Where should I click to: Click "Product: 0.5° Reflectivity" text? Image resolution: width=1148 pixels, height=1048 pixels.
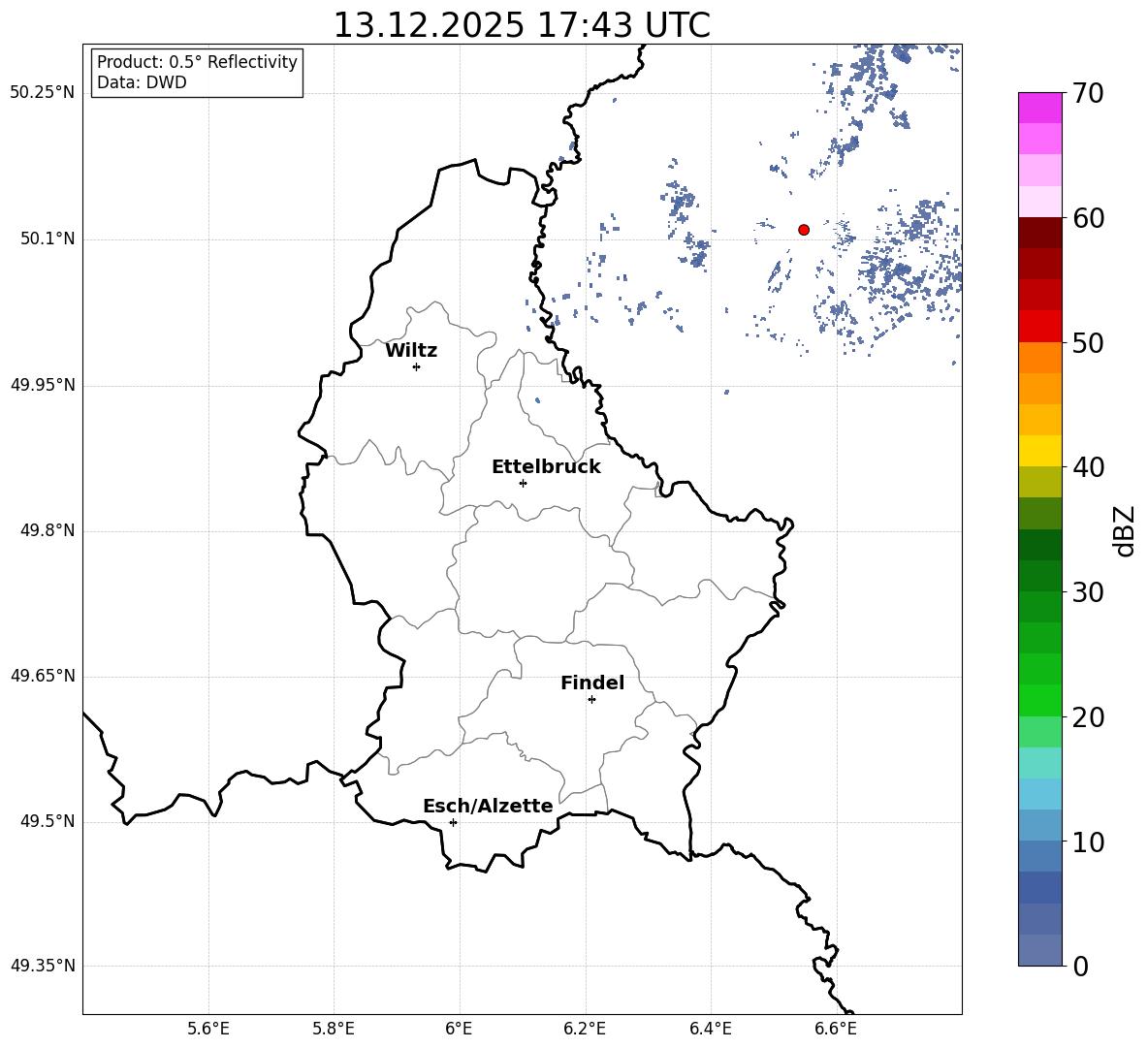(x=197, y=61)
